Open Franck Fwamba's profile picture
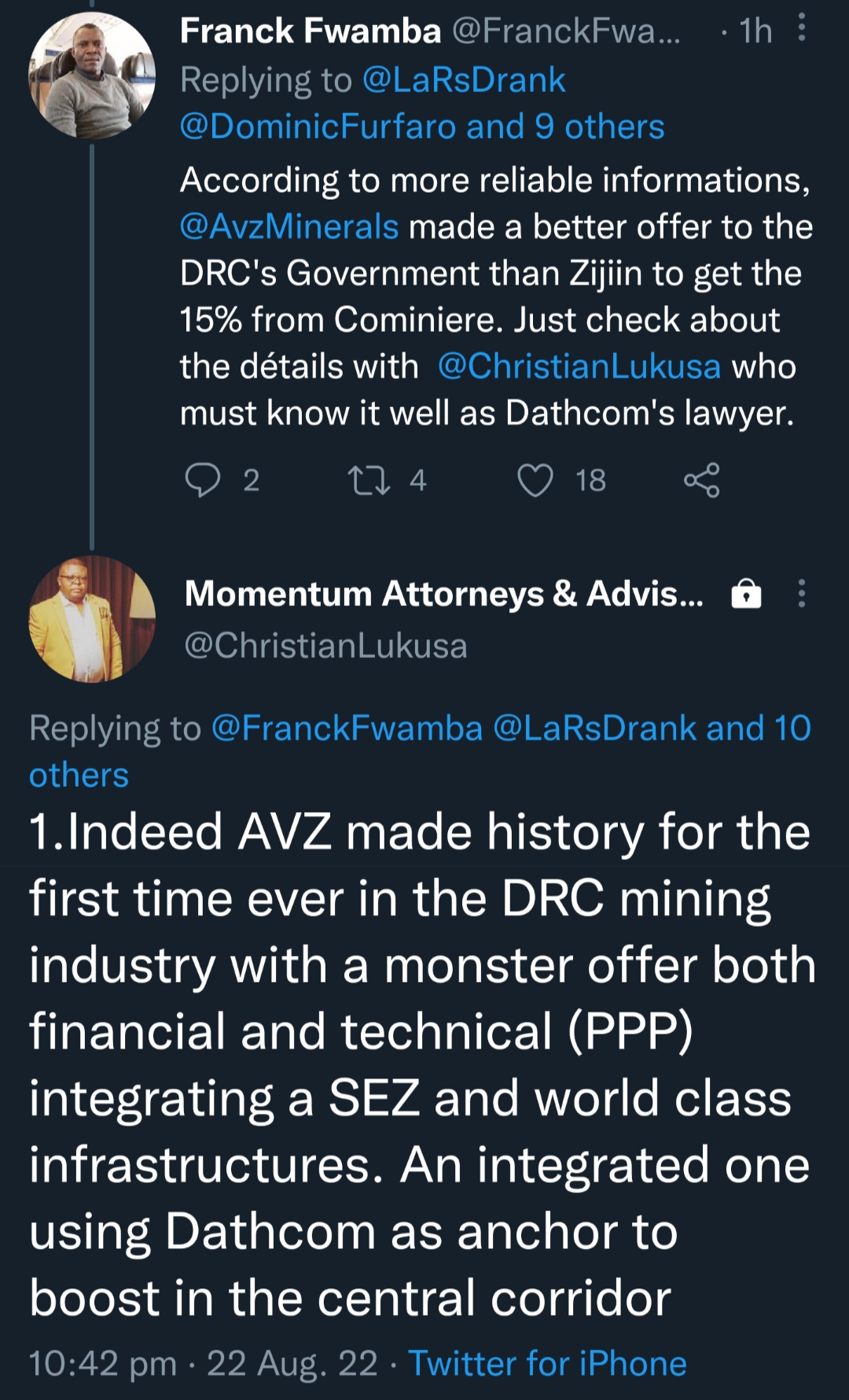 92,76
